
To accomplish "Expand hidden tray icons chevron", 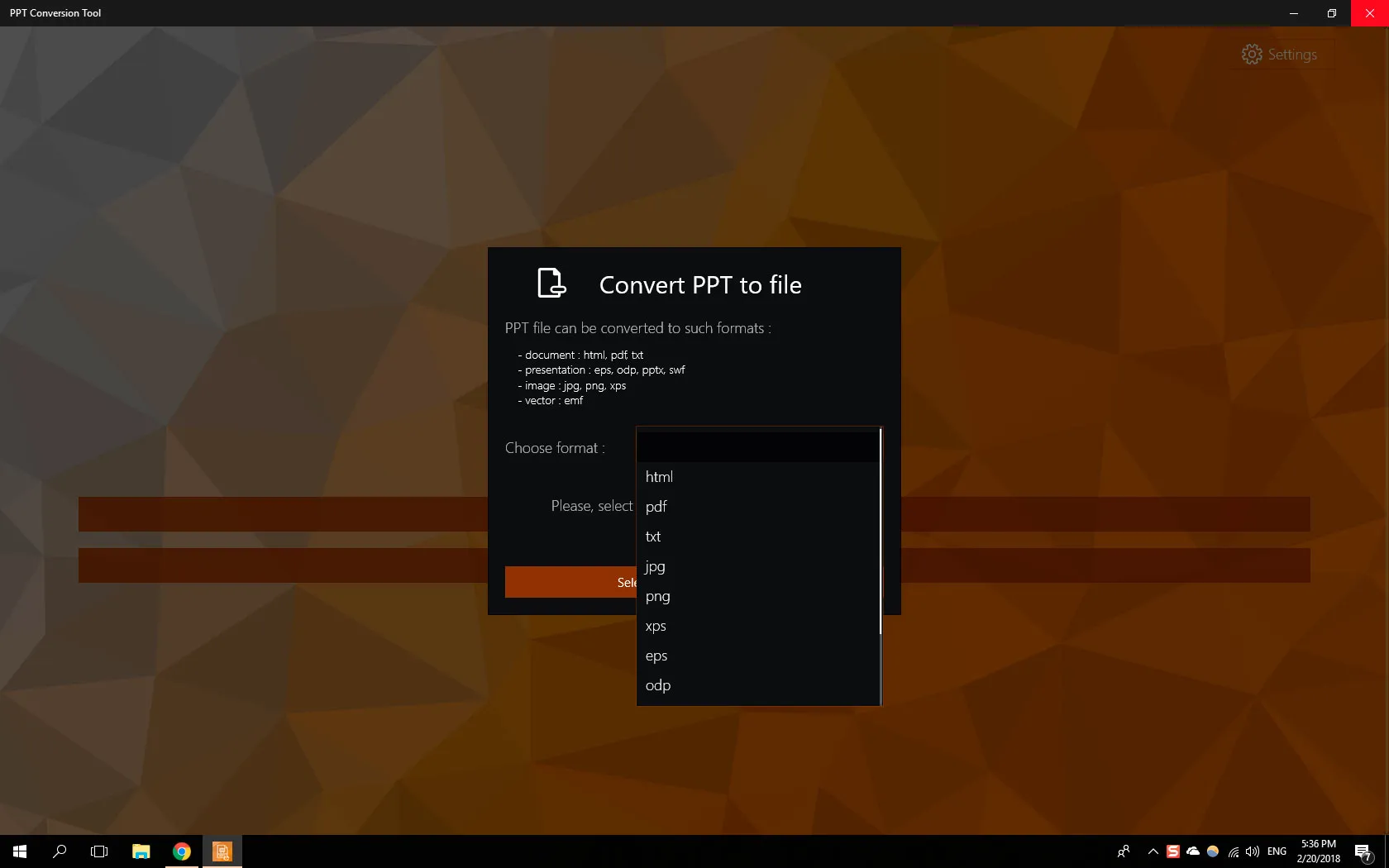I will point(1152,851).
